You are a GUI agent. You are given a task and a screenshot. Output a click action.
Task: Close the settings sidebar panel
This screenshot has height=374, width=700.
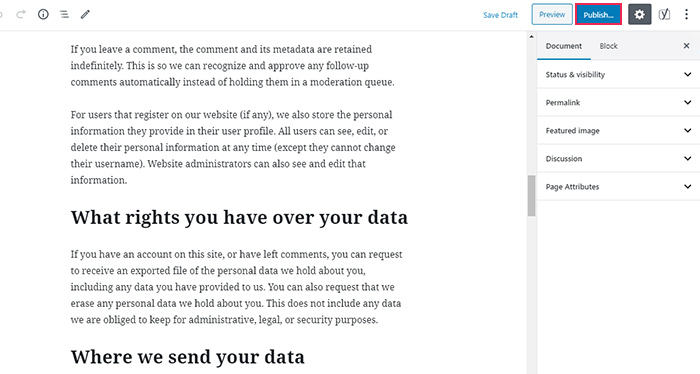pyautogui.click(x=687, y=46)
